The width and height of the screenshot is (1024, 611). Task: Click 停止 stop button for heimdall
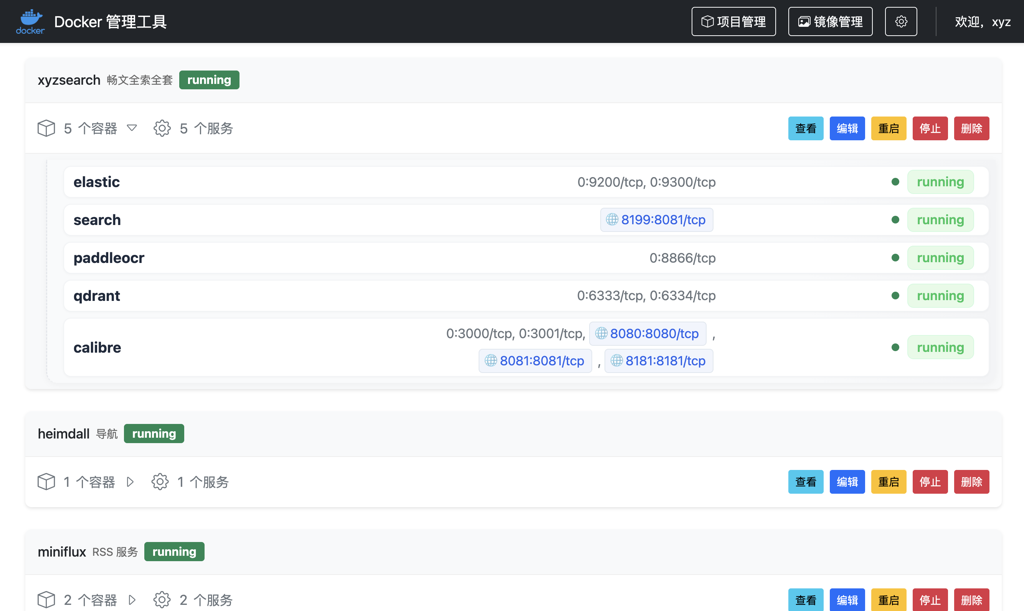(930, 482)
